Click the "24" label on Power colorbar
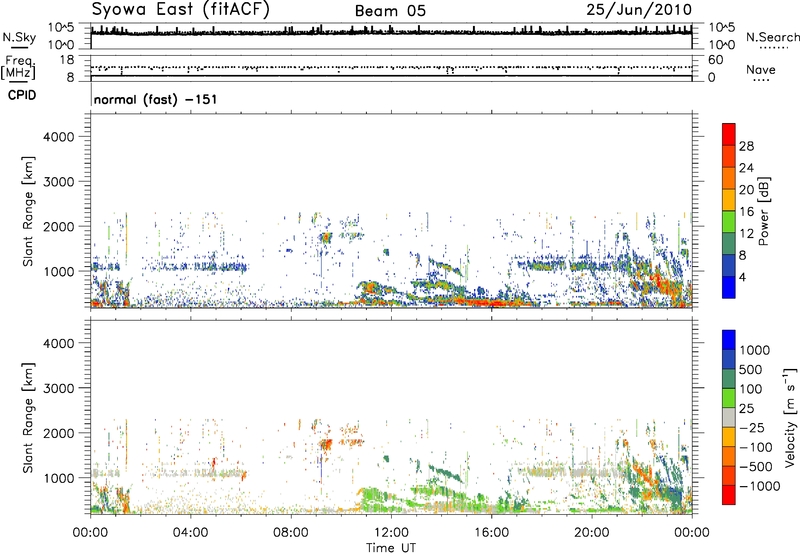800x554 pixels. pyautogui.click(x=746, y=168)
